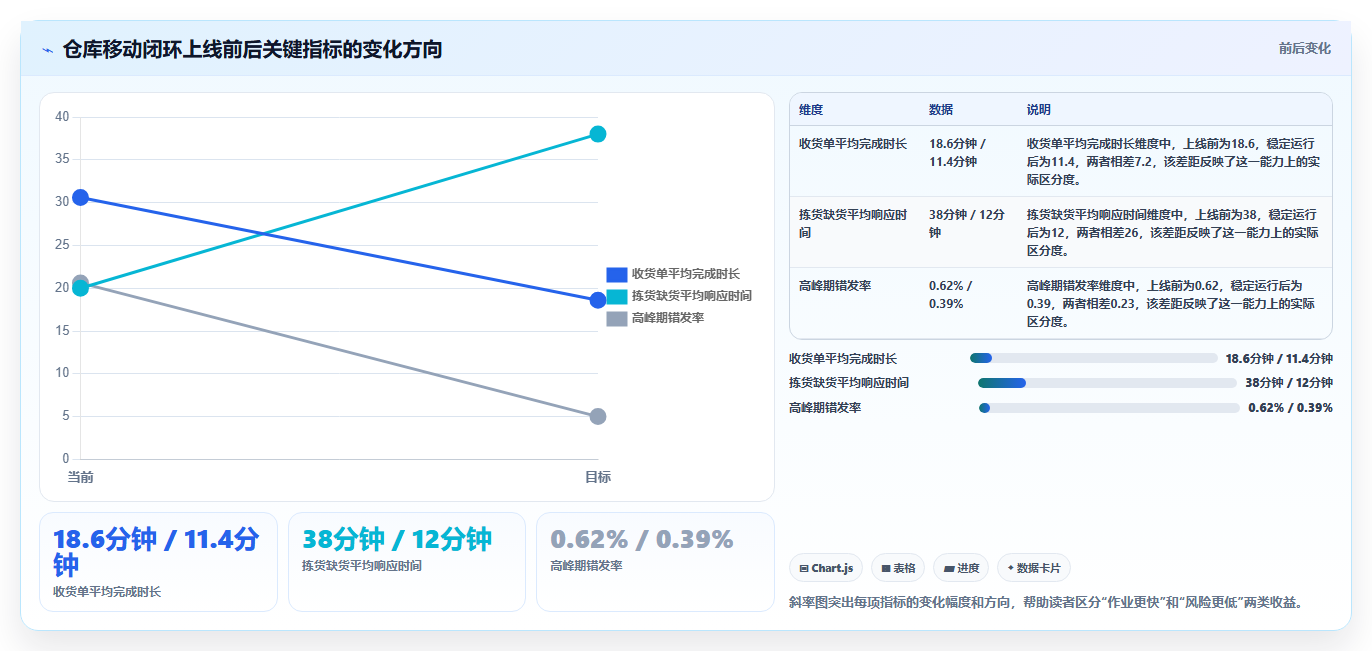Click the 维度 column header
Image resolution: width=1372 pixels, height=651 pixels.
pos(811,110)
